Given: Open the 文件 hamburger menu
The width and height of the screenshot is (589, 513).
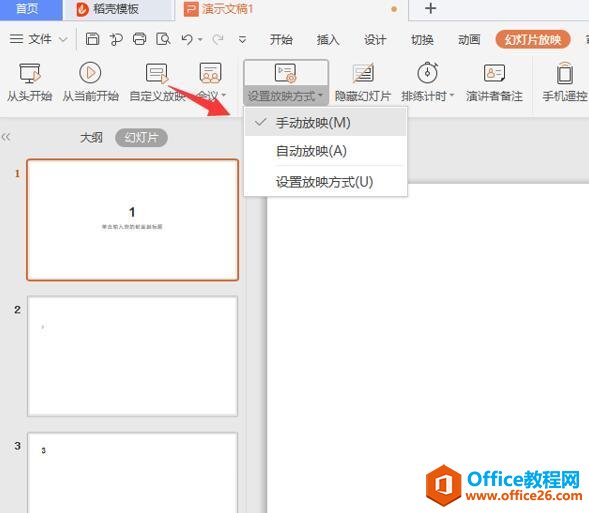Looking at the screenshot, I should (x=30, y=39).
